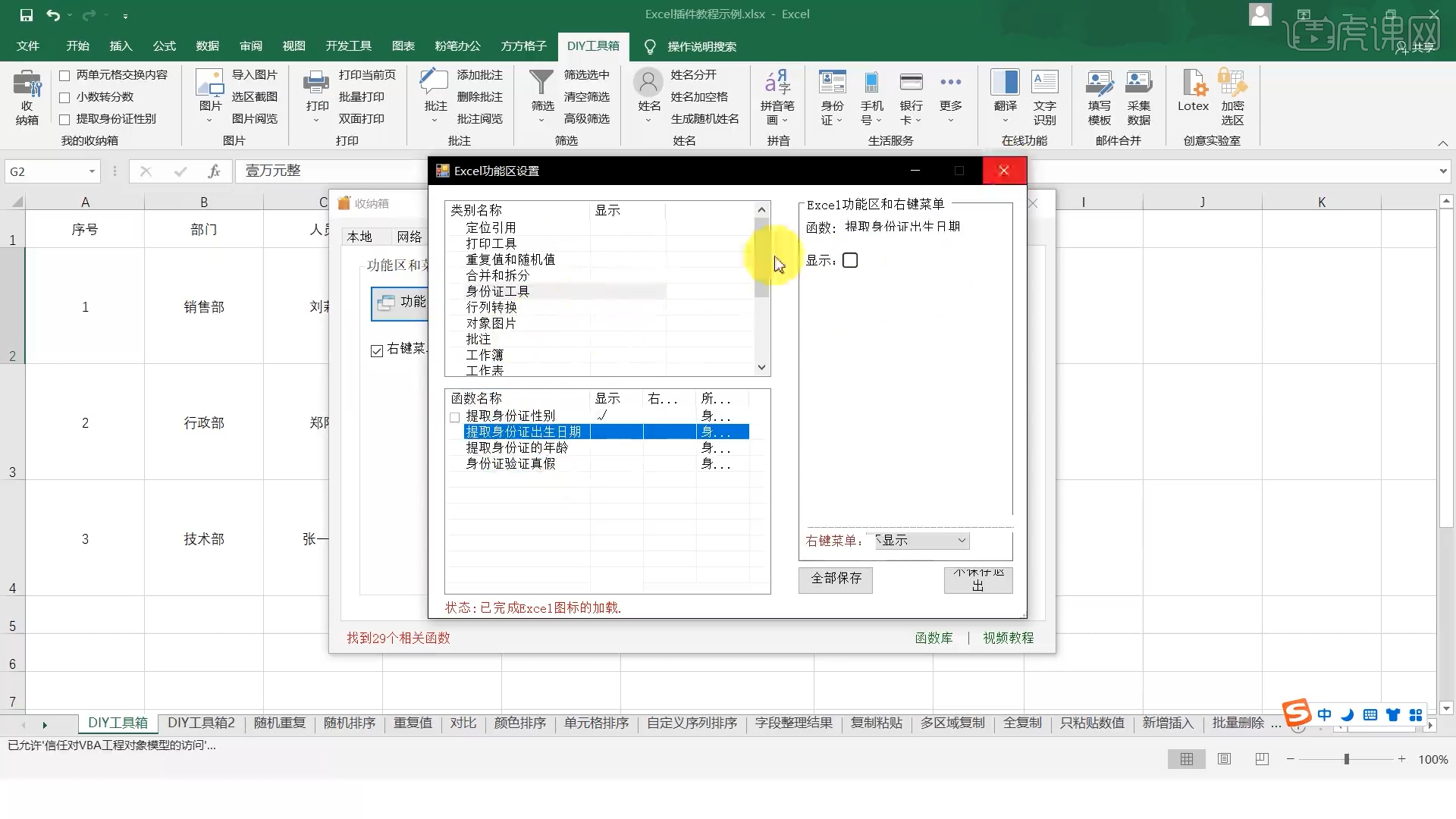
Task: Check 提取身份证性别 in ribbon 我的收纳箱
Action: [x=64, y=119]
